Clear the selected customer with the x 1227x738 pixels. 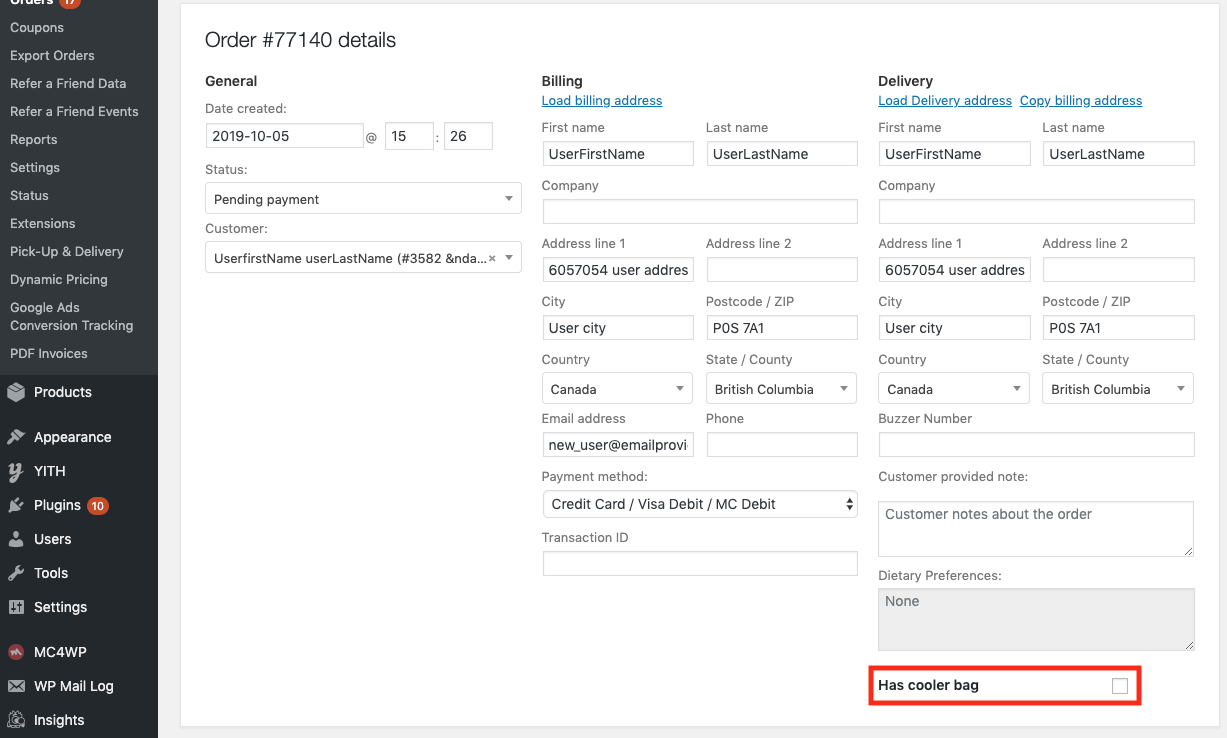point(492,258)
